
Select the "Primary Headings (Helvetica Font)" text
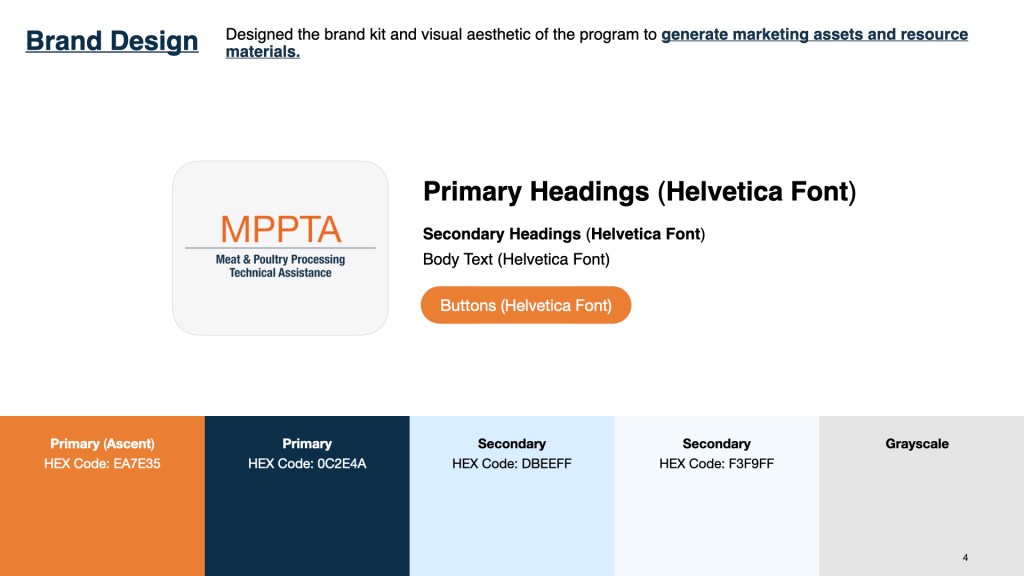coord(639,191)
